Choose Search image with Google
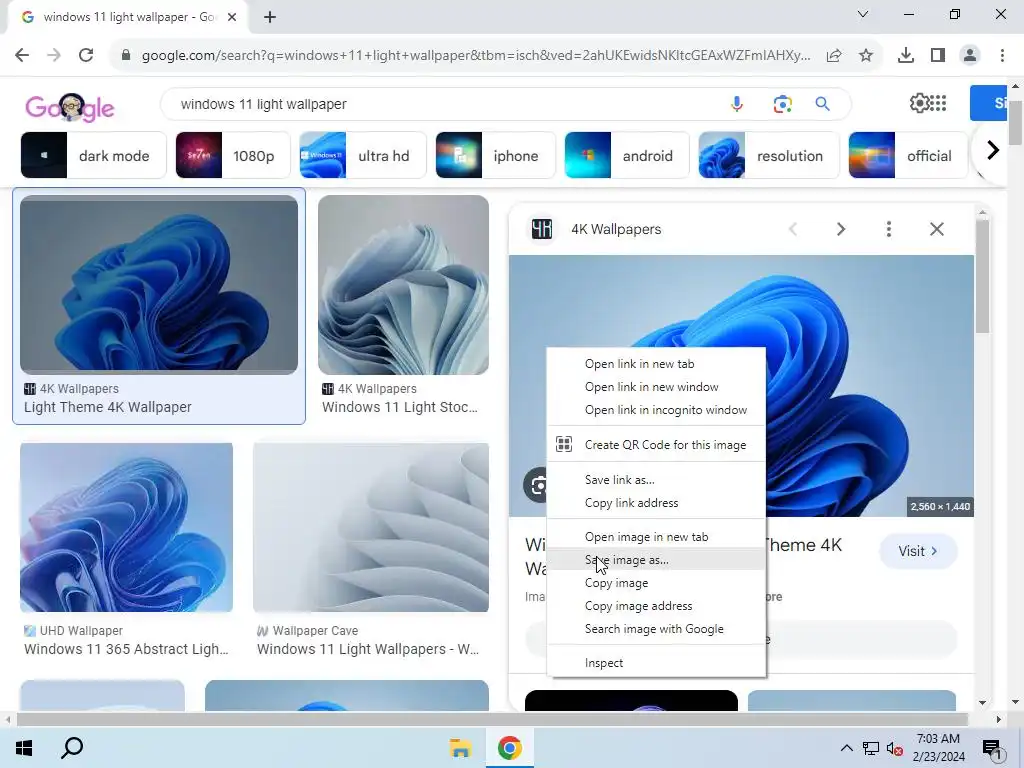The height and width of the screenshot is (768, 1024). coord(656,629)
